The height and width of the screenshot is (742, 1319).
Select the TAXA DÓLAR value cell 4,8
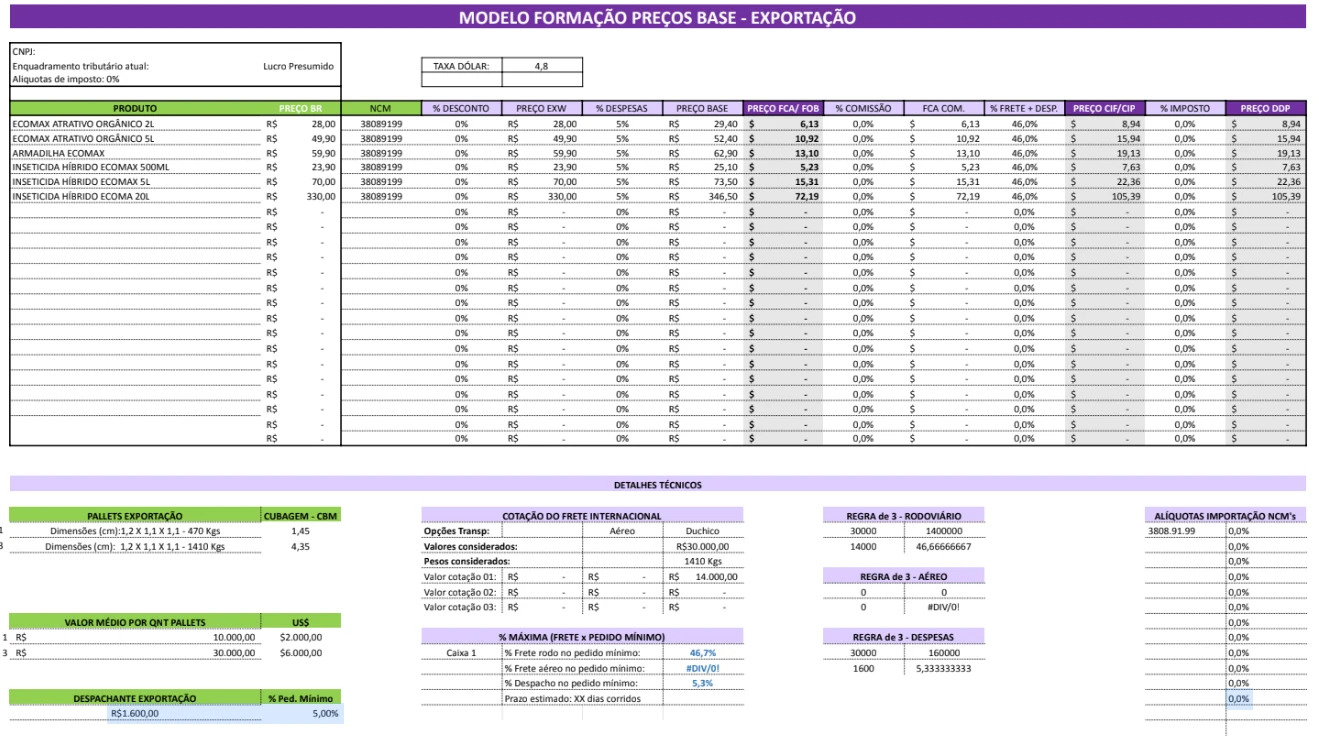(541, 66)
